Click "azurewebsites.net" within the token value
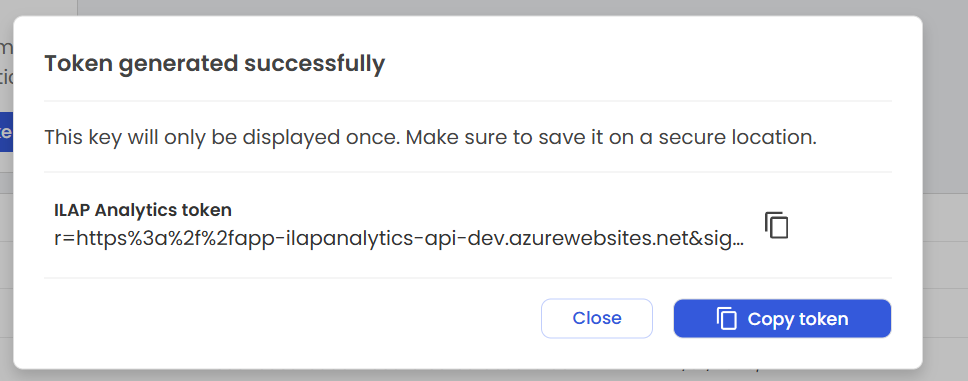Image resolution: width=968 pixels, height=381 pixels. [x=593, y=239]
